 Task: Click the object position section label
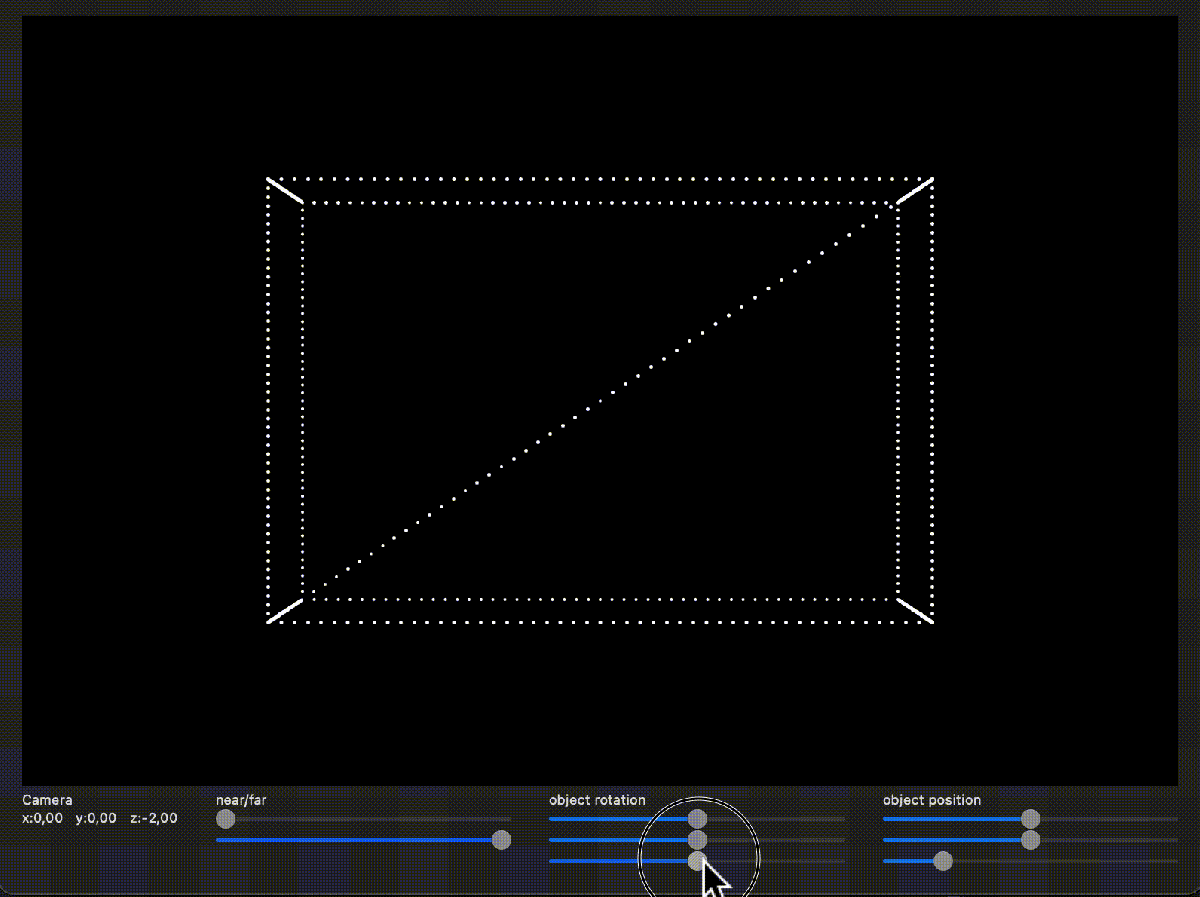931,800
